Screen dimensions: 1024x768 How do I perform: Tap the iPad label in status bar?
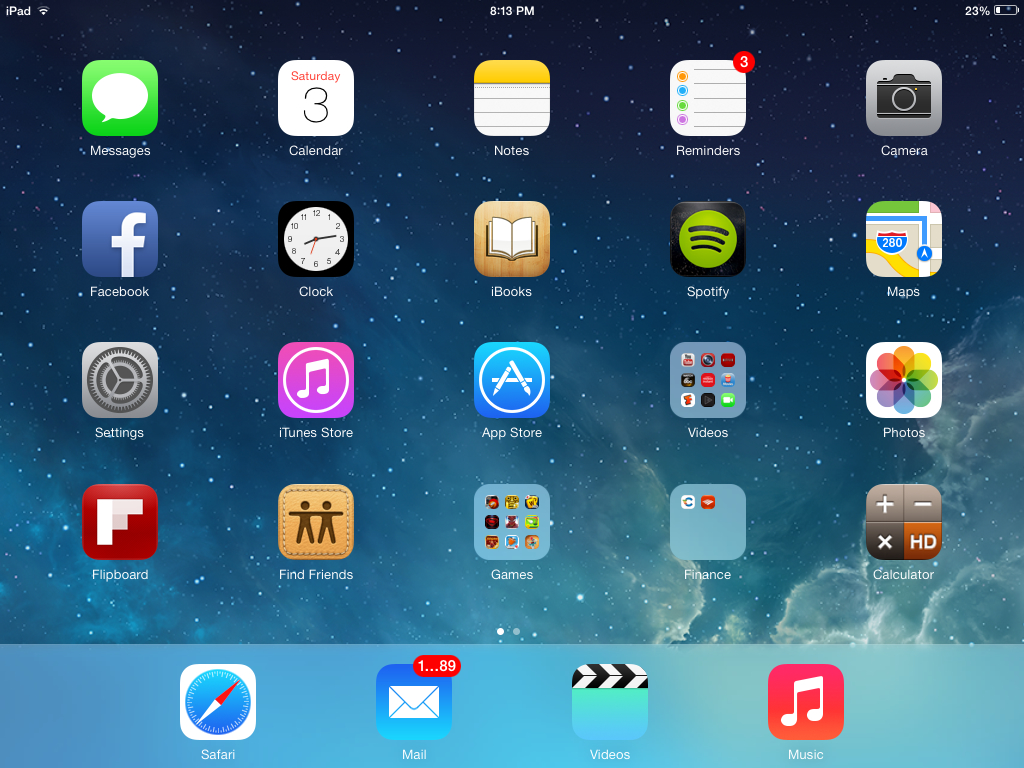pyautogui.click(x=18, y=10)
